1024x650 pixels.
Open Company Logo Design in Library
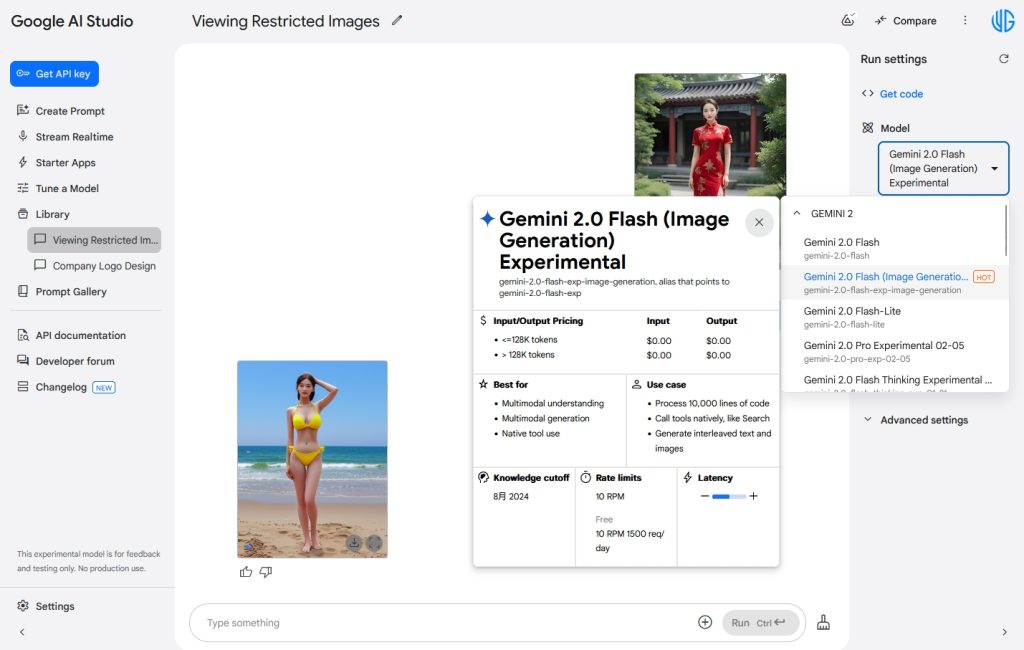click(104, 266)
